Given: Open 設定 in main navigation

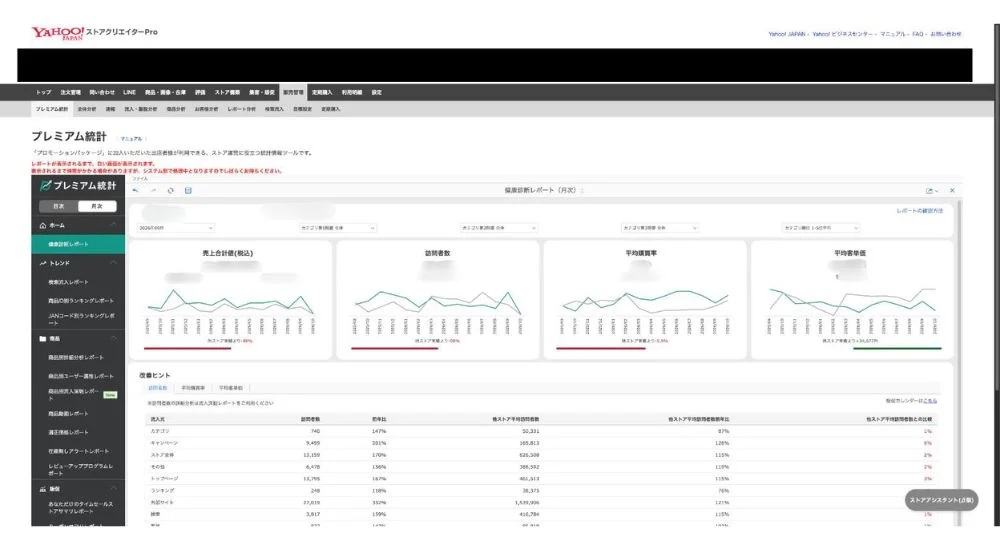Looking at the screenshot, I should (377, 93).
